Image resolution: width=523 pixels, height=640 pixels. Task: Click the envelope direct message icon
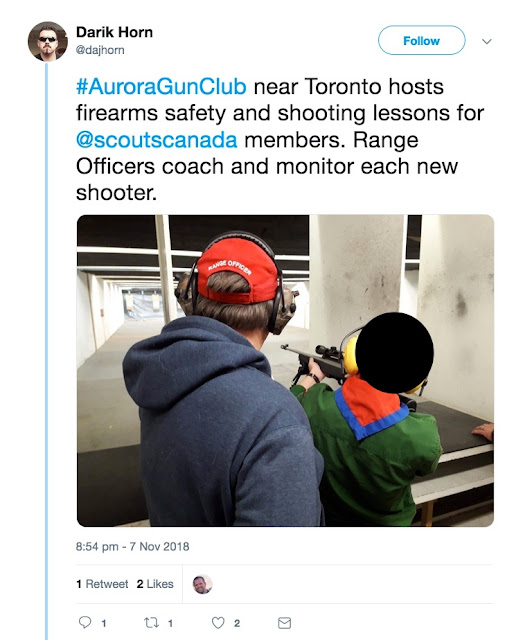[285, 623]
